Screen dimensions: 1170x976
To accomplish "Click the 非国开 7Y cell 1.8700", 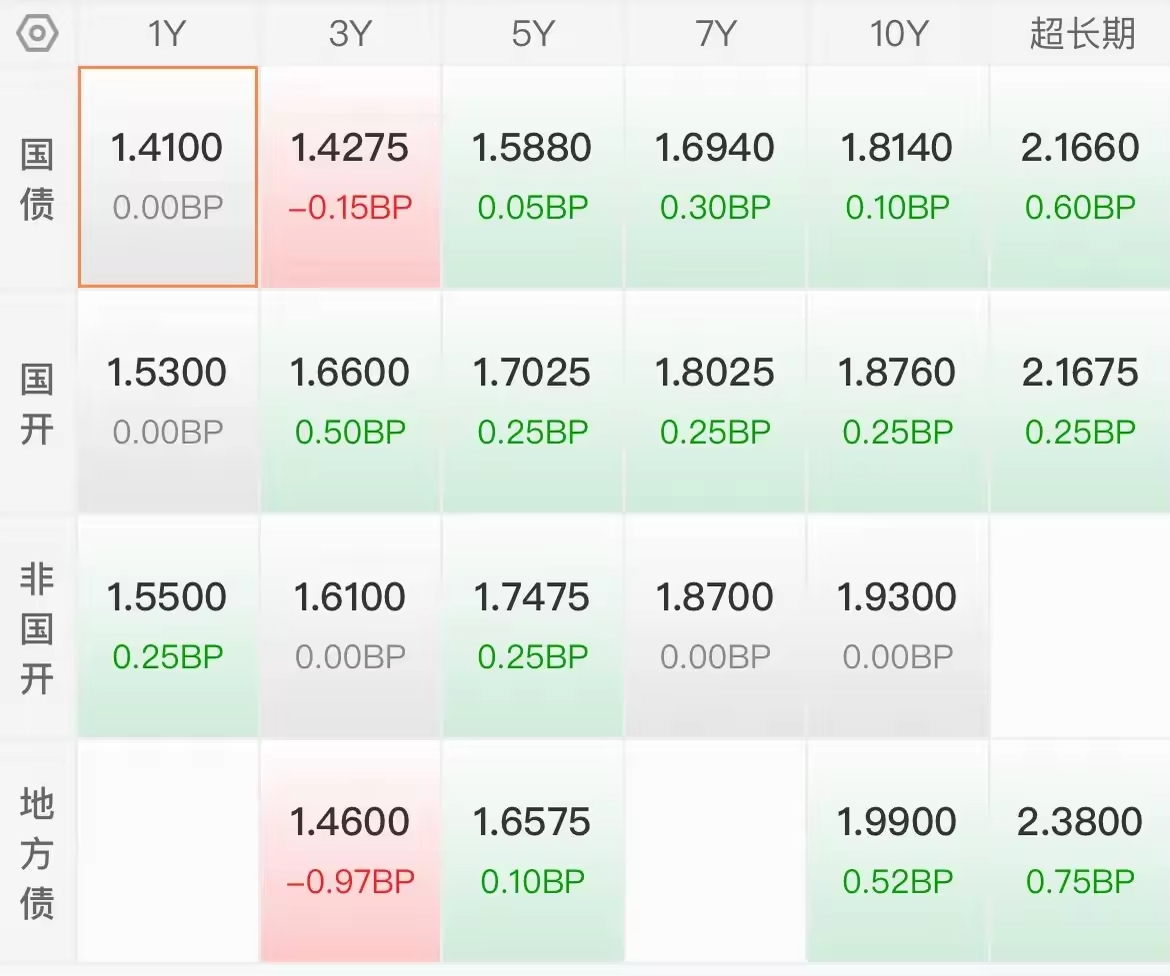I will [x=715, y=626].
